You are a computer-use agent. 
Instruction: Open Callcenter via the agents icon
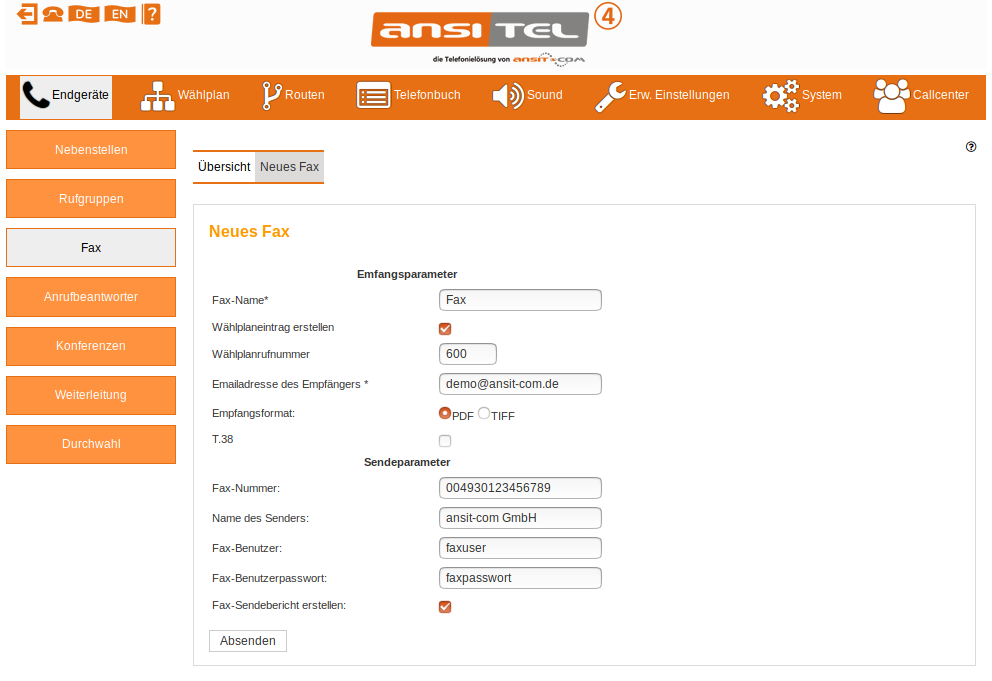(891, 95)
